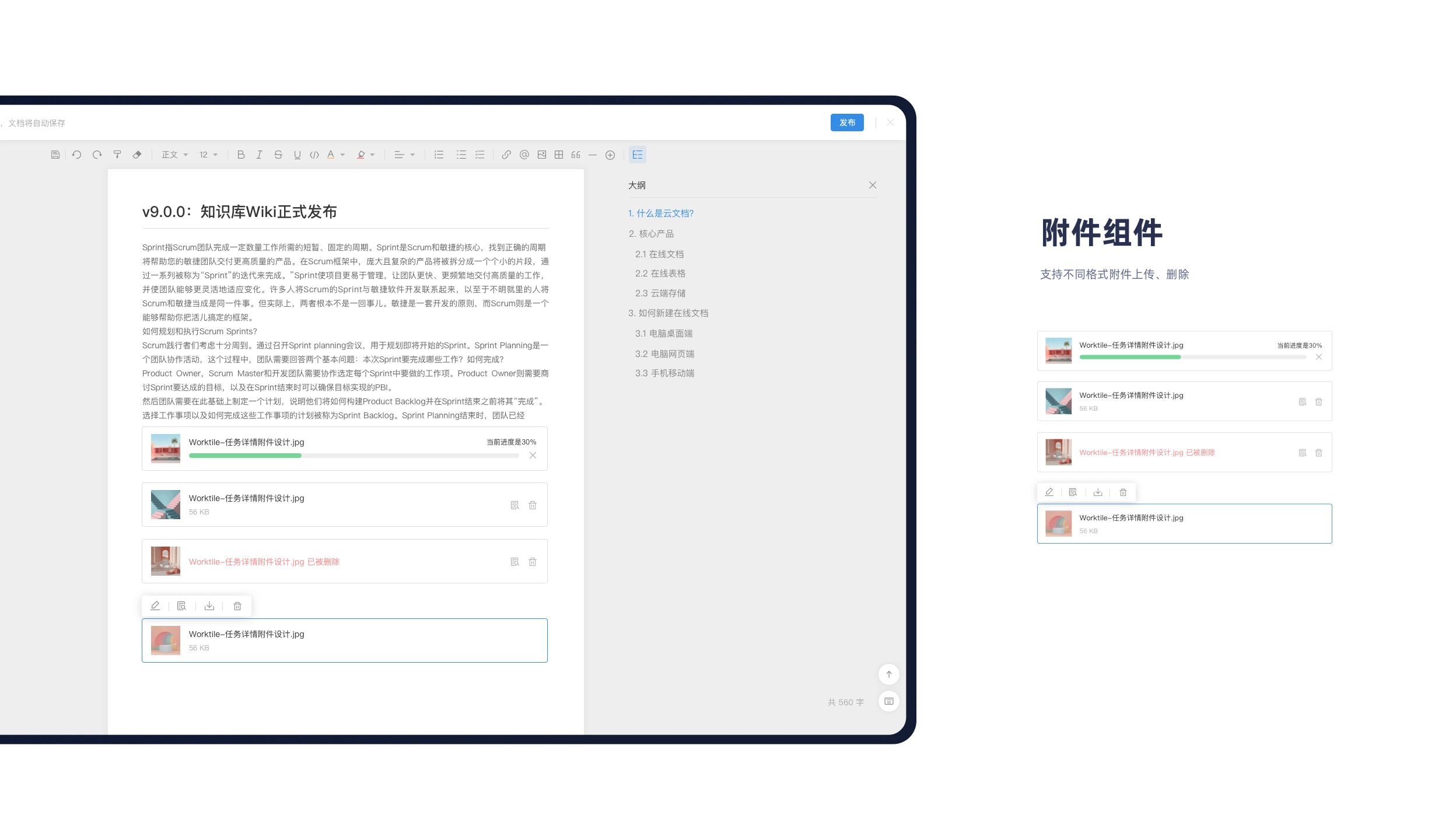Click outline link 1. 什么是云文档?
The image size is (1435, 840).
tap(661, 213)
